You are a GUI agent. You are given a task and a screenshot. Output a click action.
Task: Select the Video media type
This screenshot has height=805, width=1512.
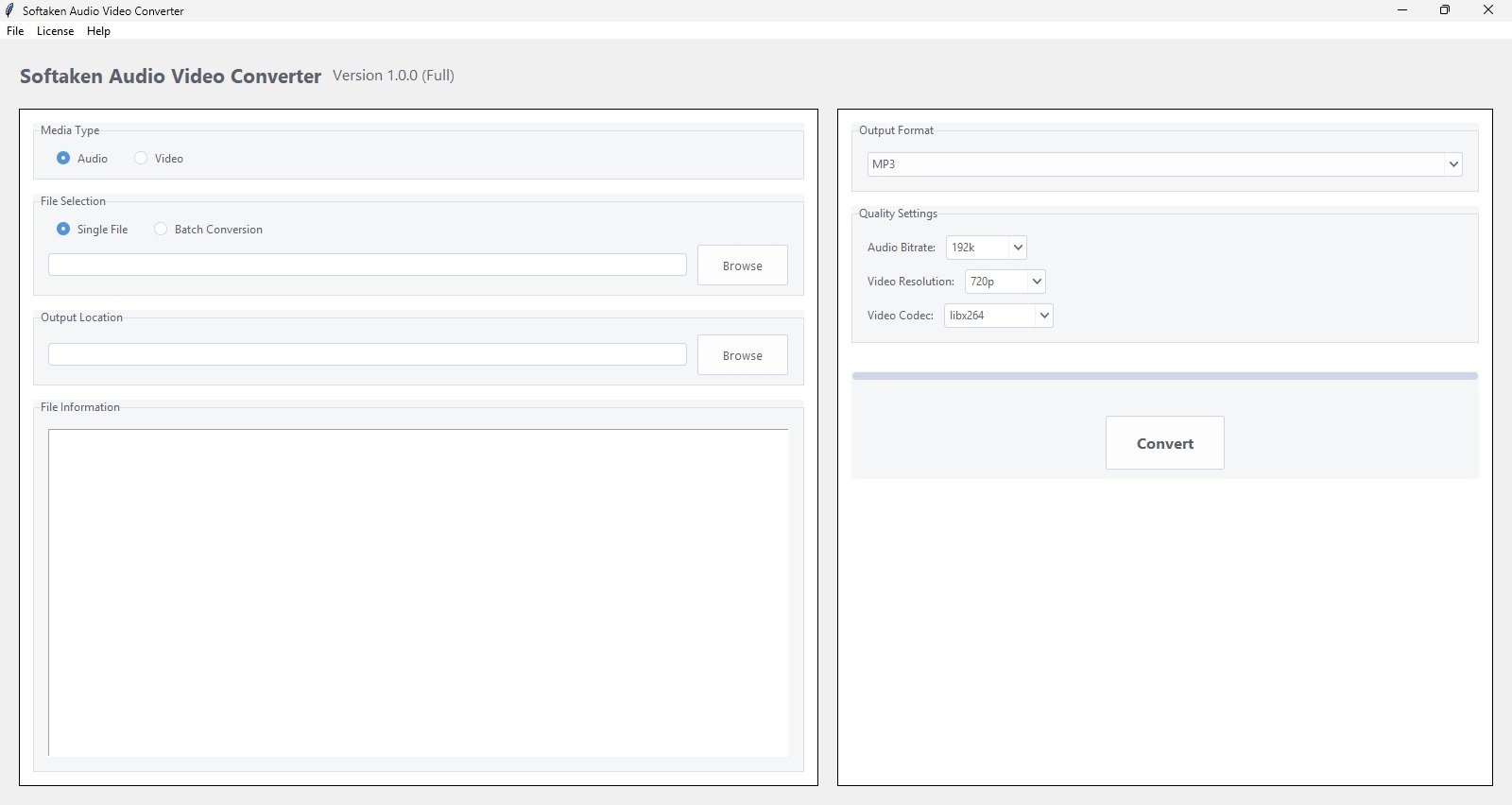(x=141, y=159)
